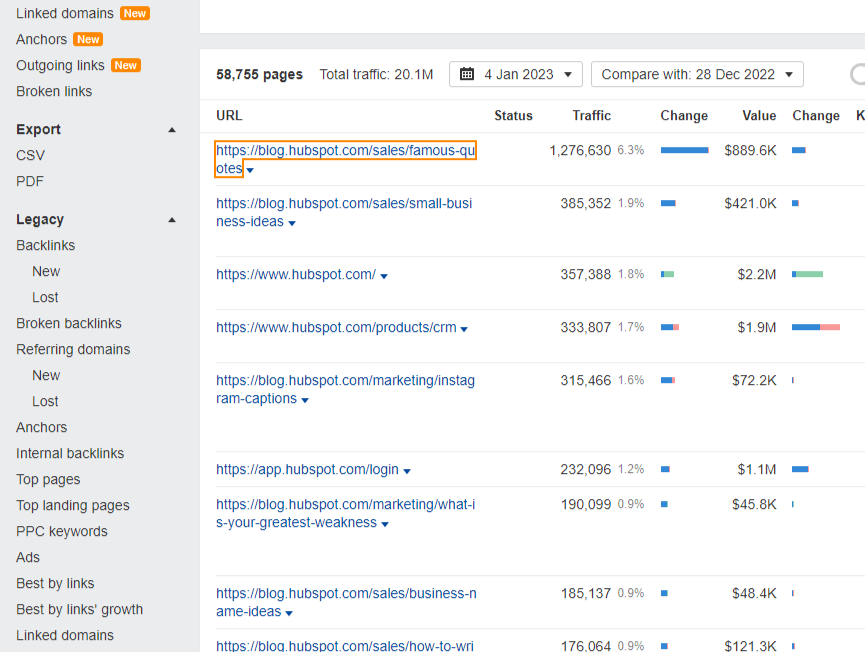Open the Compare with 28 Dec 2022 dropdown

click(x=697, y=74)
